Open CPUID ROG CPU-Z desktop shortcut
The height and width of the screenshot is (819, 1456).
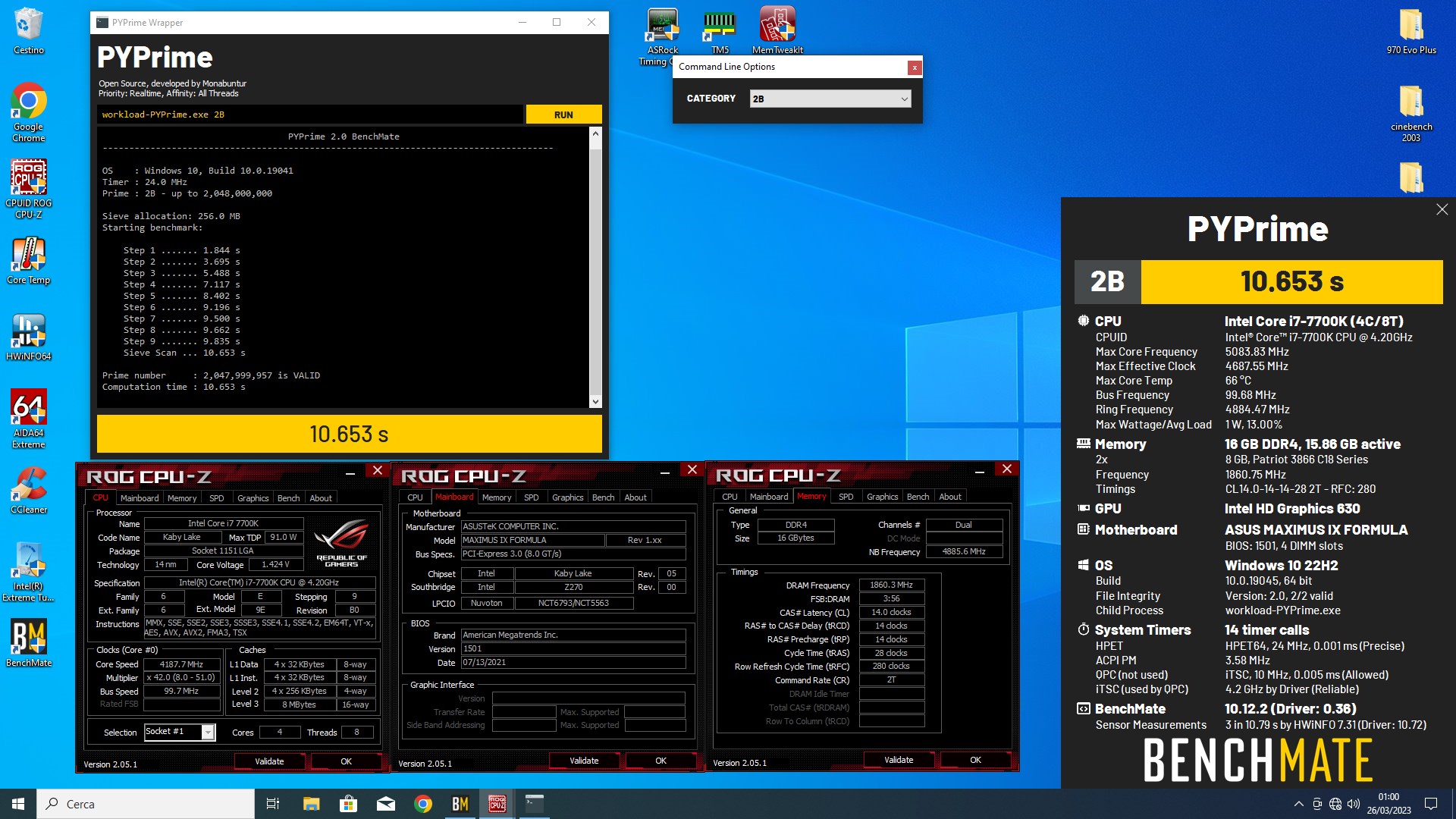pyautogui.click(x=29, y=189)
